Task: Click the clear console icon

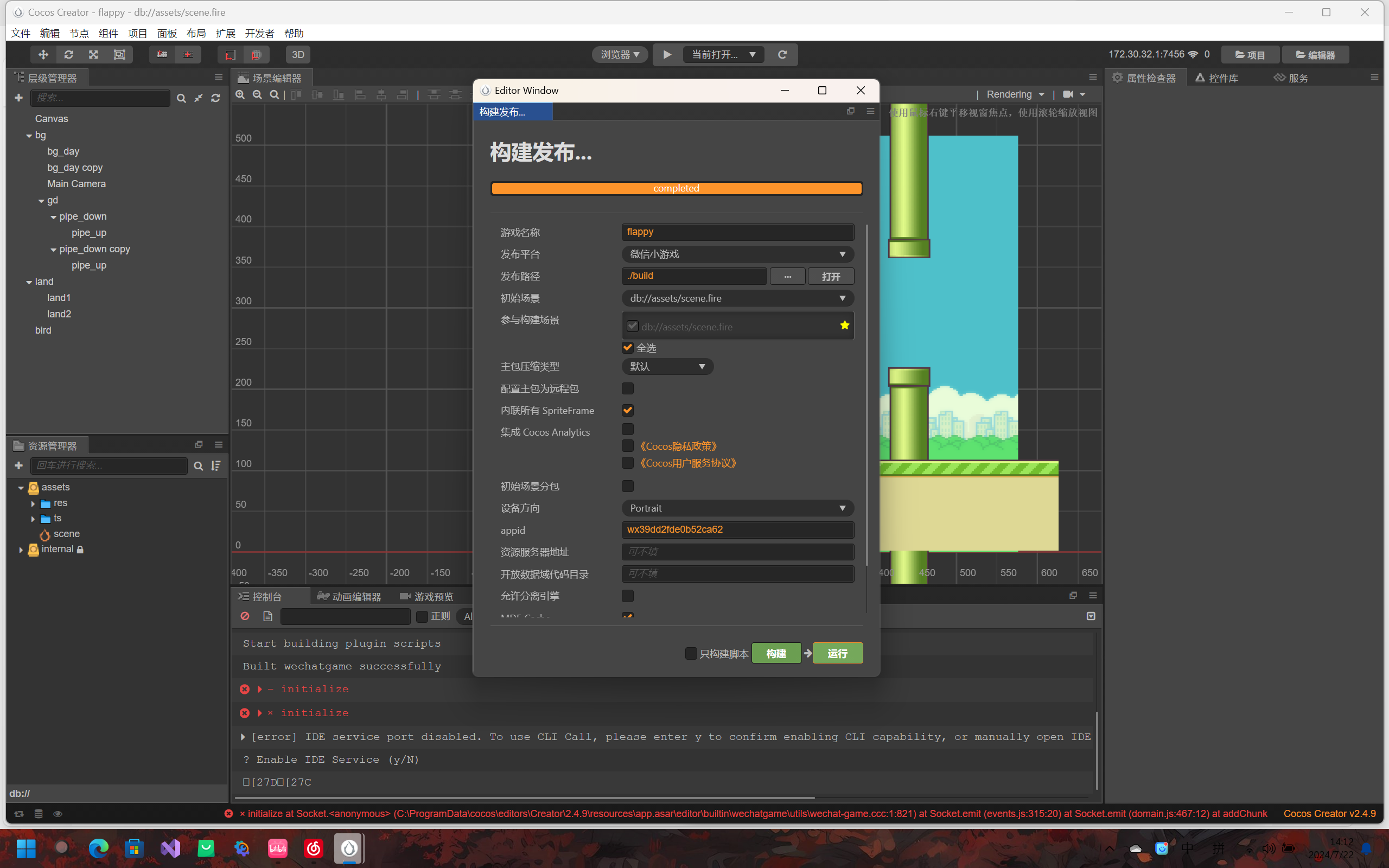Action: [245, 616]
